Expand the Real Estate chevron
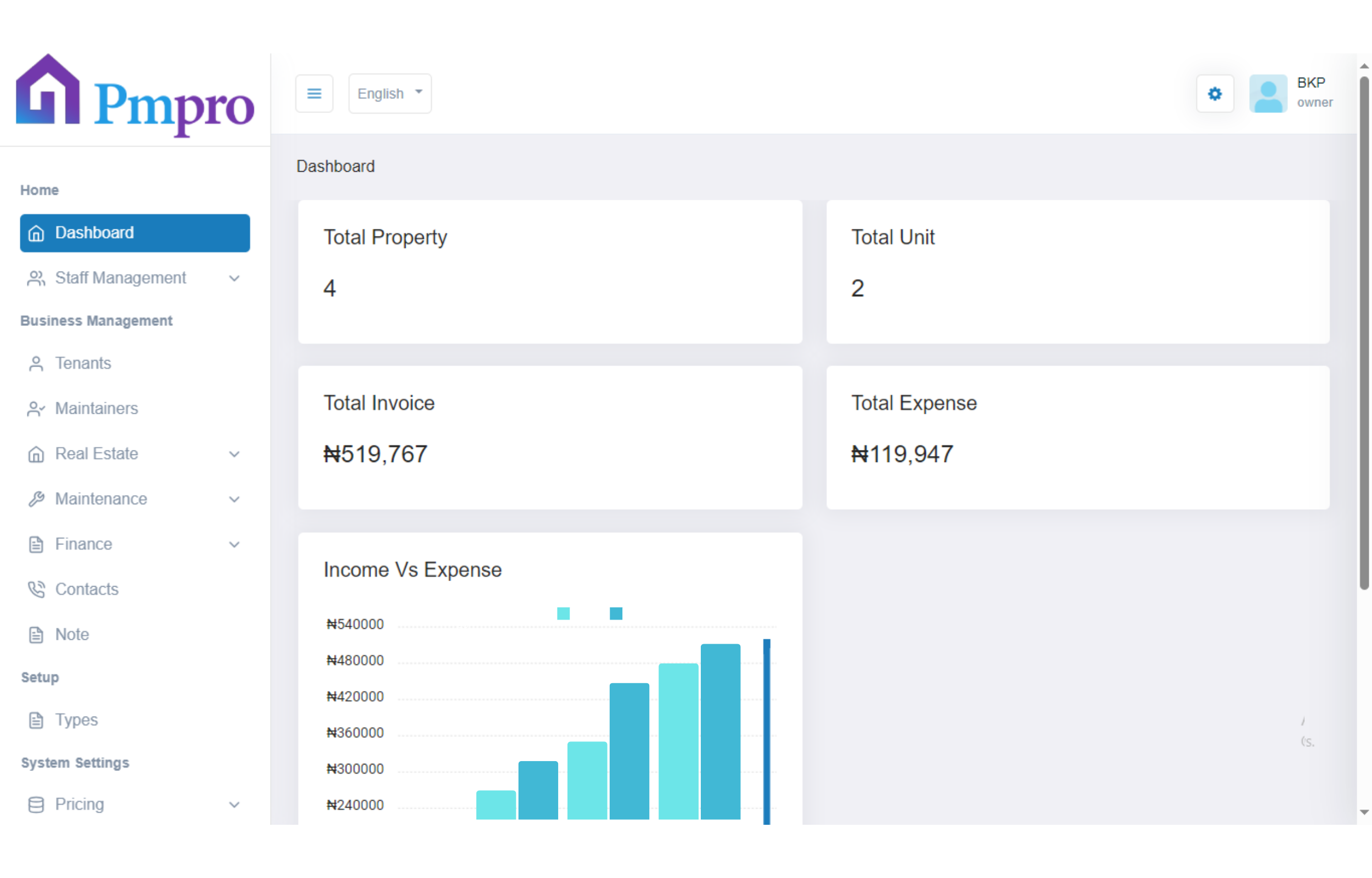 (x=234, y=454)
